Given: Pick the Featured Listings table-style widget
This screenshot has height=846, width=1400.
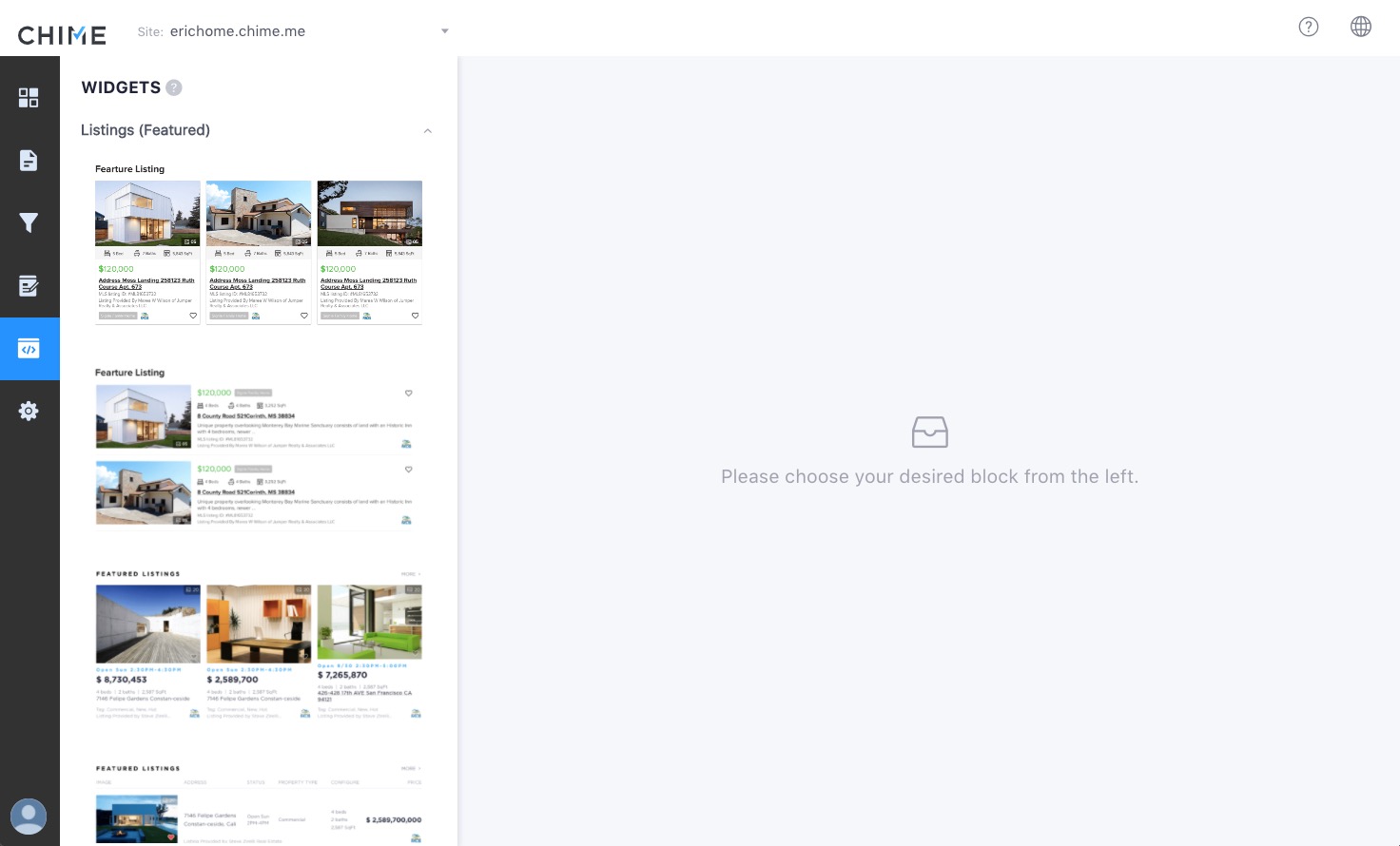Looking at the screenshot, I should click(259, 803).
